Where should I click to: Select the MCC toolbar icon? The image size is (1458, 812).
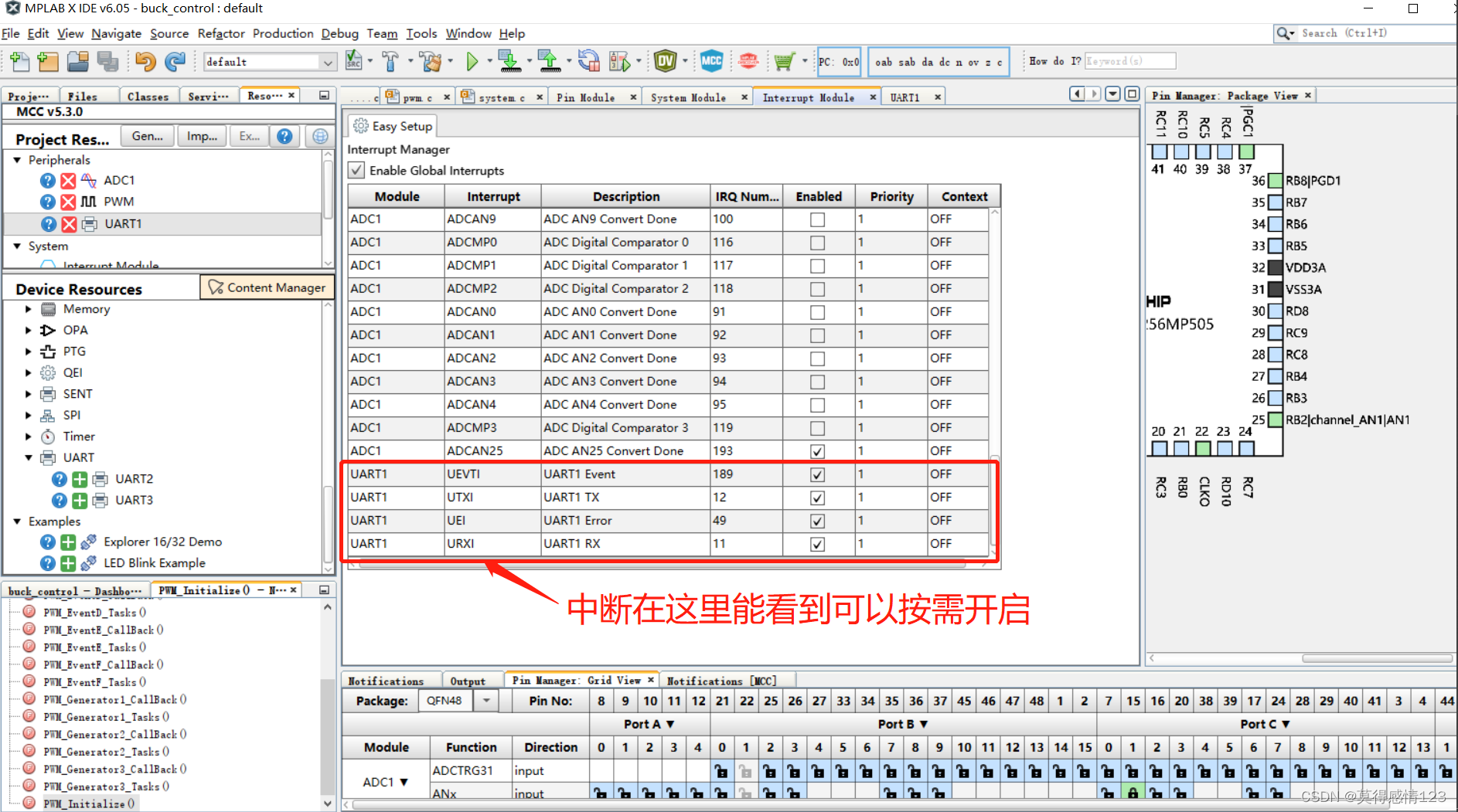tap(712, 61)
